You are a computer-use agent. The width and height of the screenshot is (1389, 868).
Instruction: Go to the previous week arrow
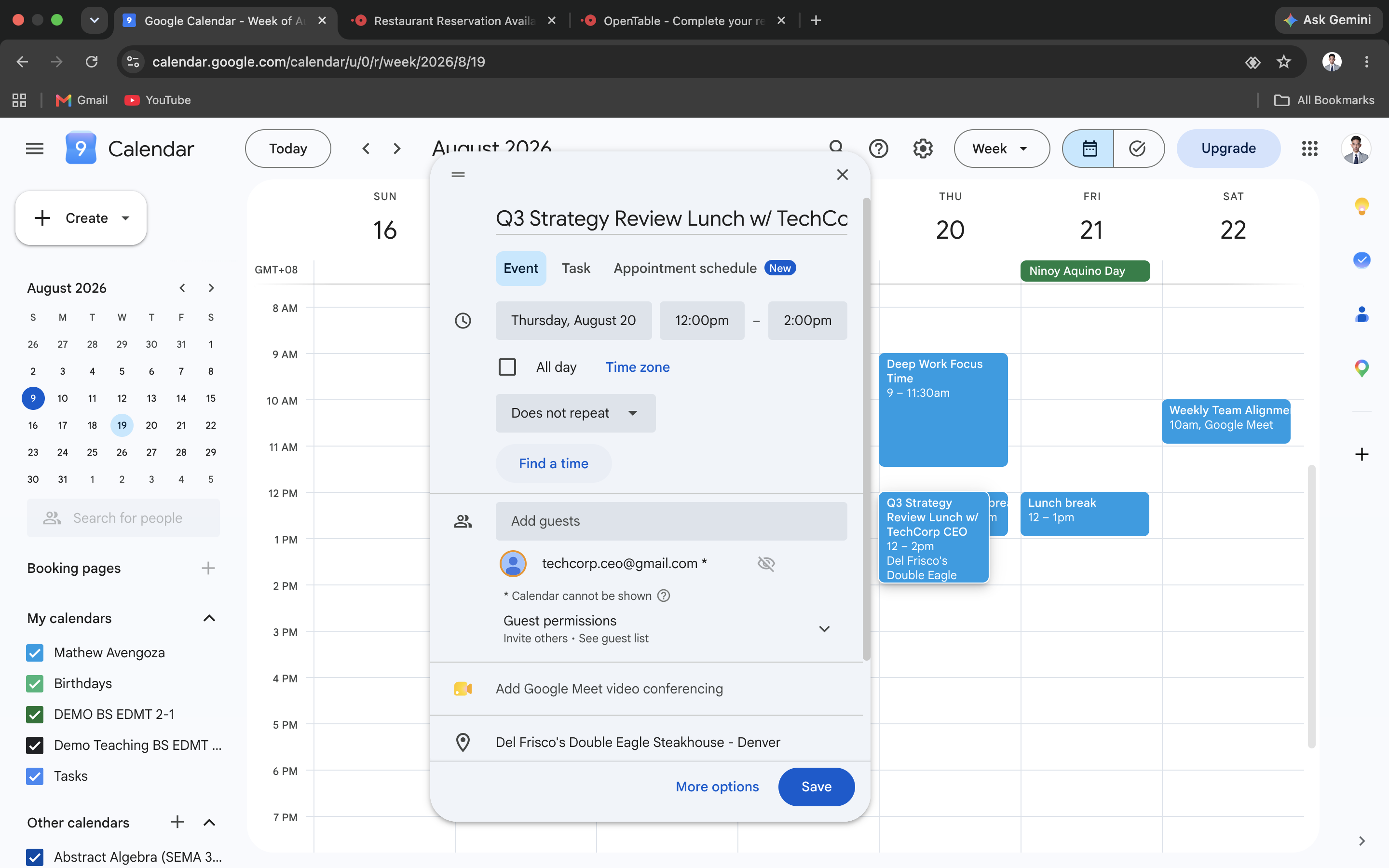(366, 149)
